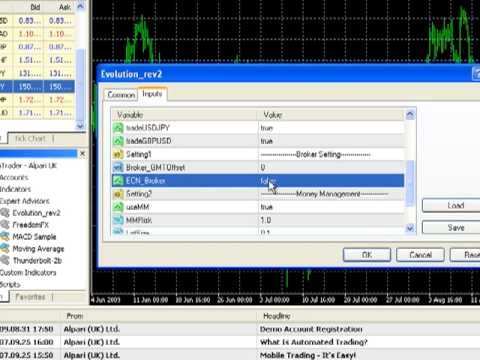Click the MACD Sample expert advisor icon
Screen dimensions: 480x360
point(5,237)
